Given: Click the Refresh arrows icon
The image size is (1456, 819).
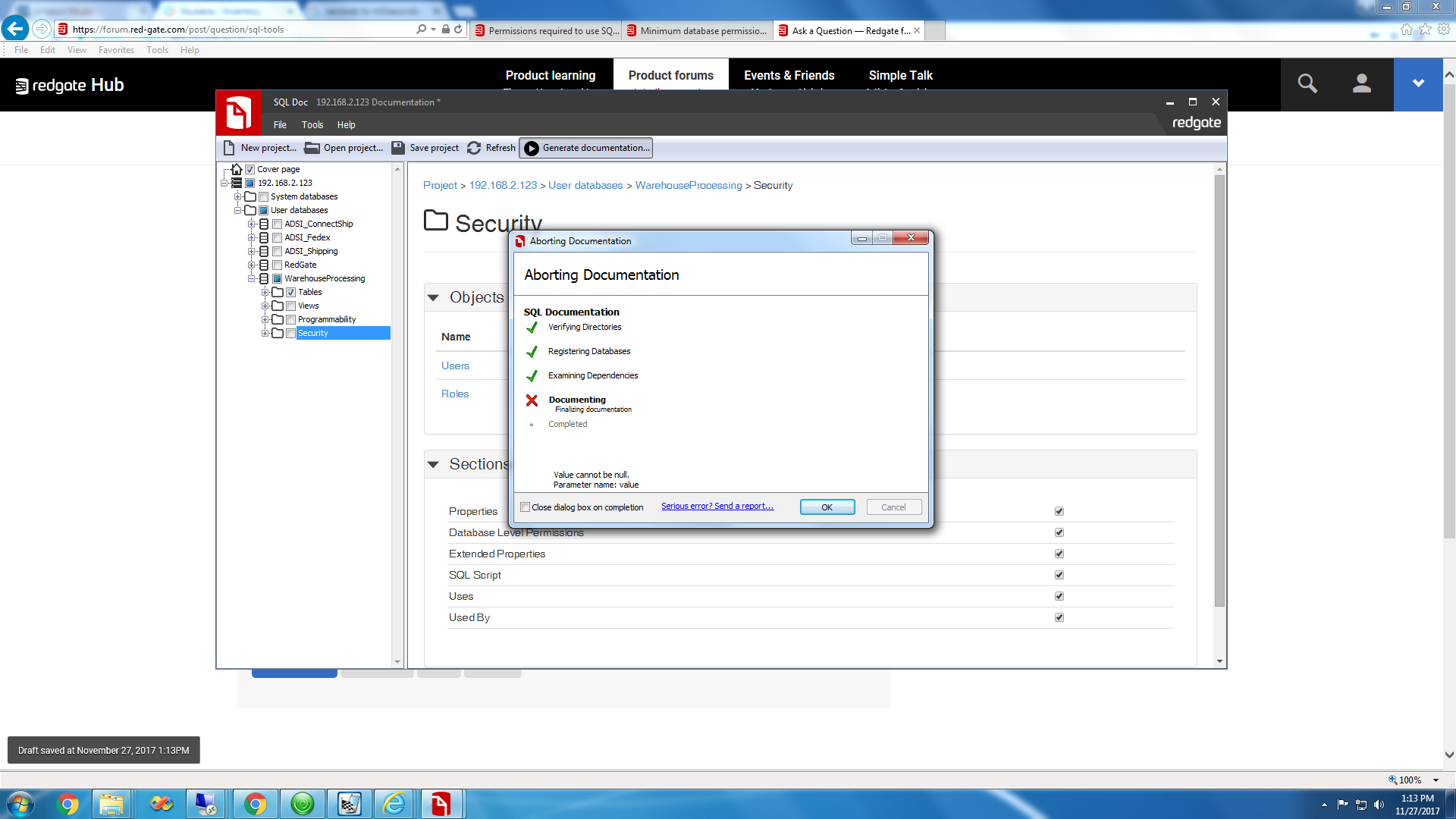Looking at the screenshot, I should [474, 148].
